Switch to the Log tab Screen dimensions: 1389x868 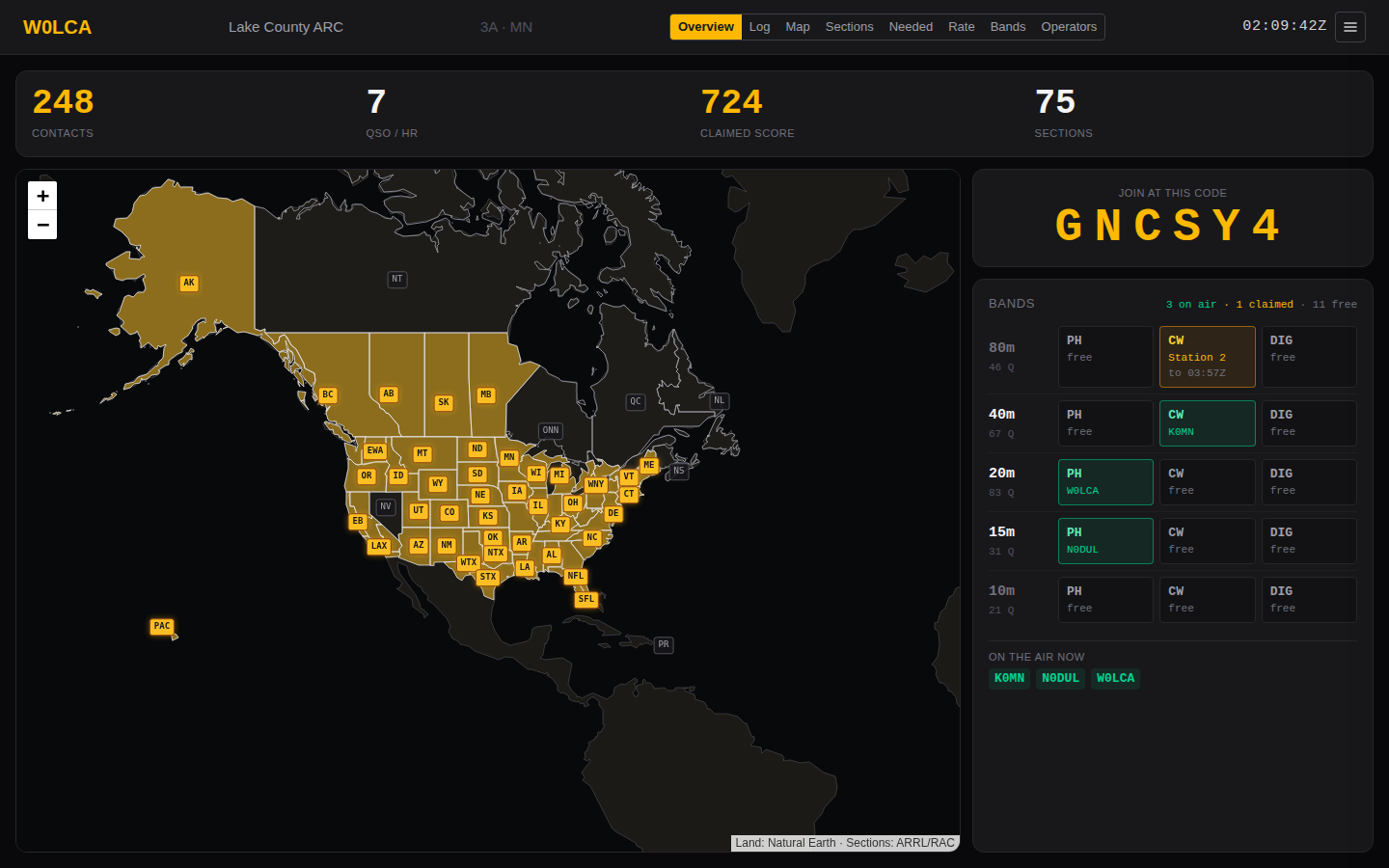coord(760,27)
